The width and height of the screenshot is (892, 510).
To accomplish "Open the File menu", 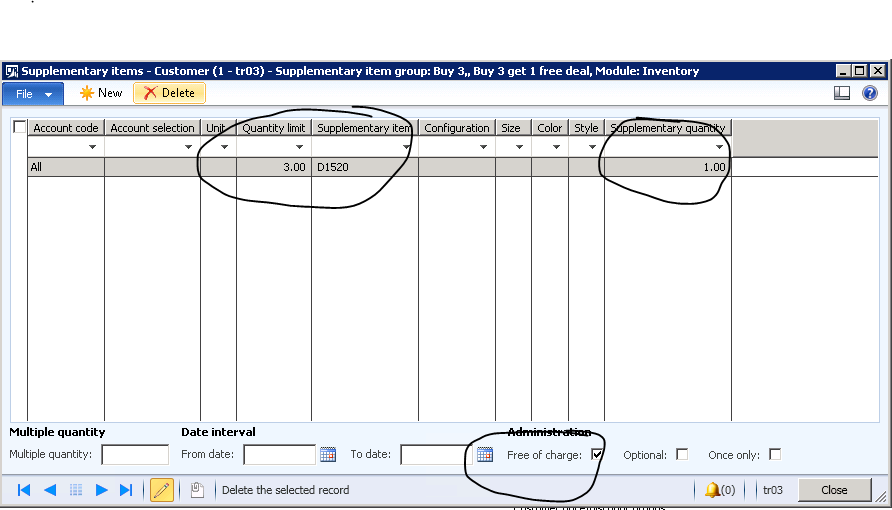I will (33, 93).
